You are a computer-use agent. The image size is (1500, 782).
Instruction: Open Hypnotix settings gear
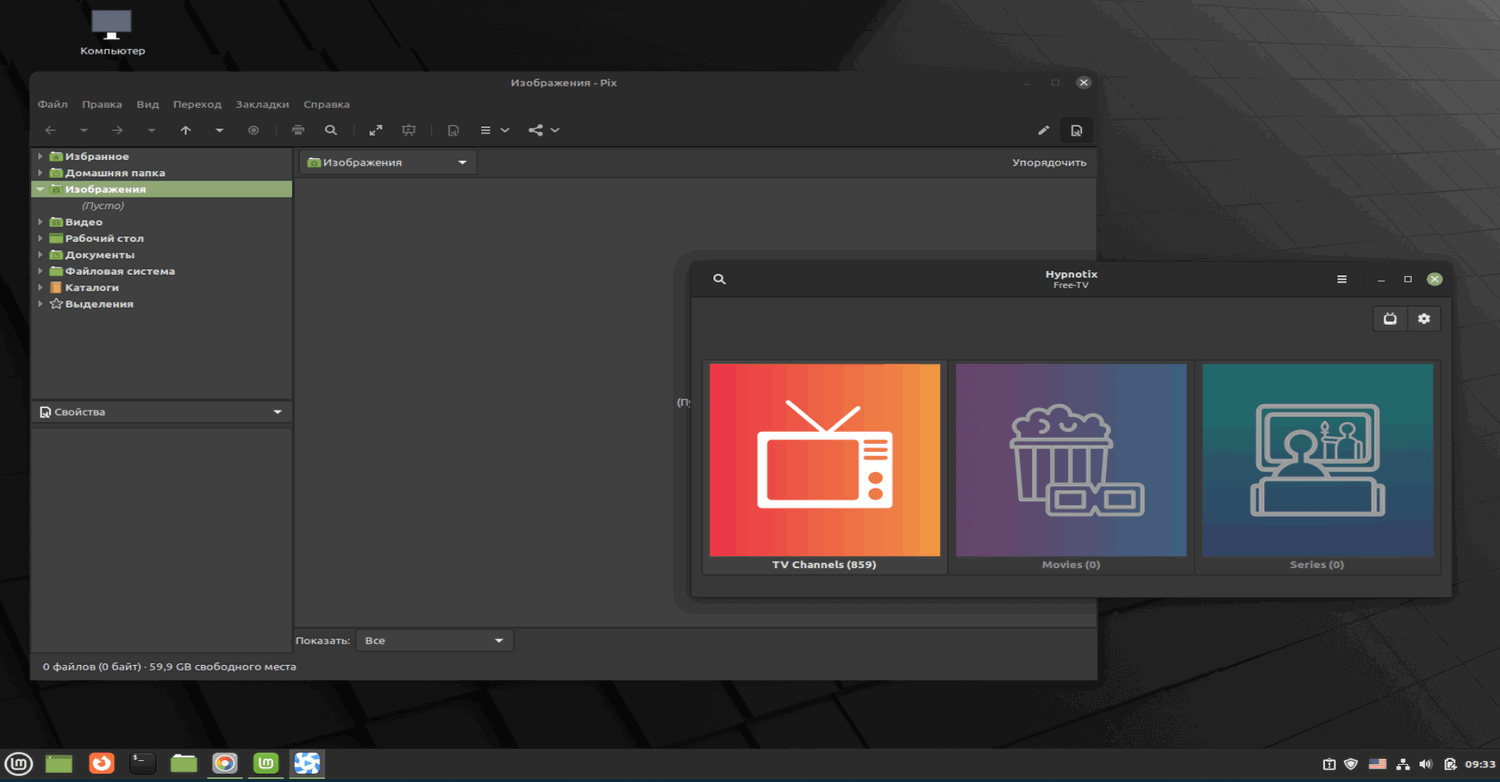[x=1424, y=319]
